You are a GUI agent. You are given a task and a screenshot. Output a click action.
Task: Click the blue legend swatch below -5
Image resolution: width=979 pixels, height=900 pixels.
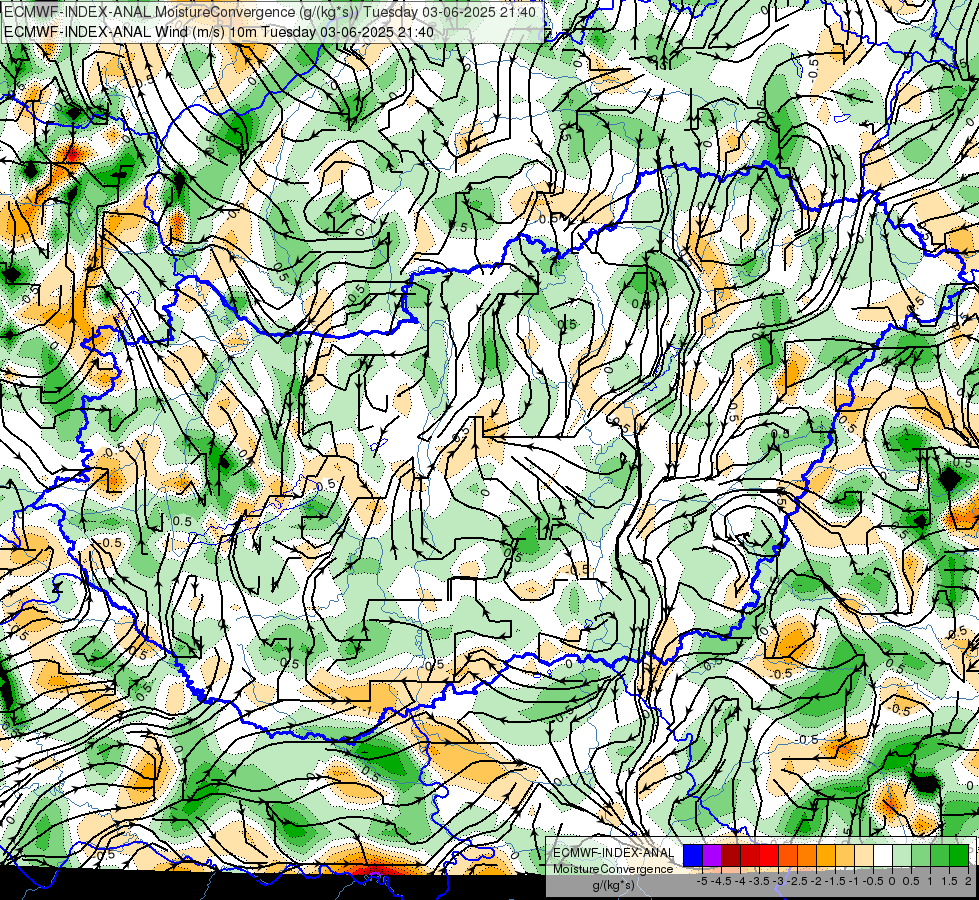click(x=693, y=856)
